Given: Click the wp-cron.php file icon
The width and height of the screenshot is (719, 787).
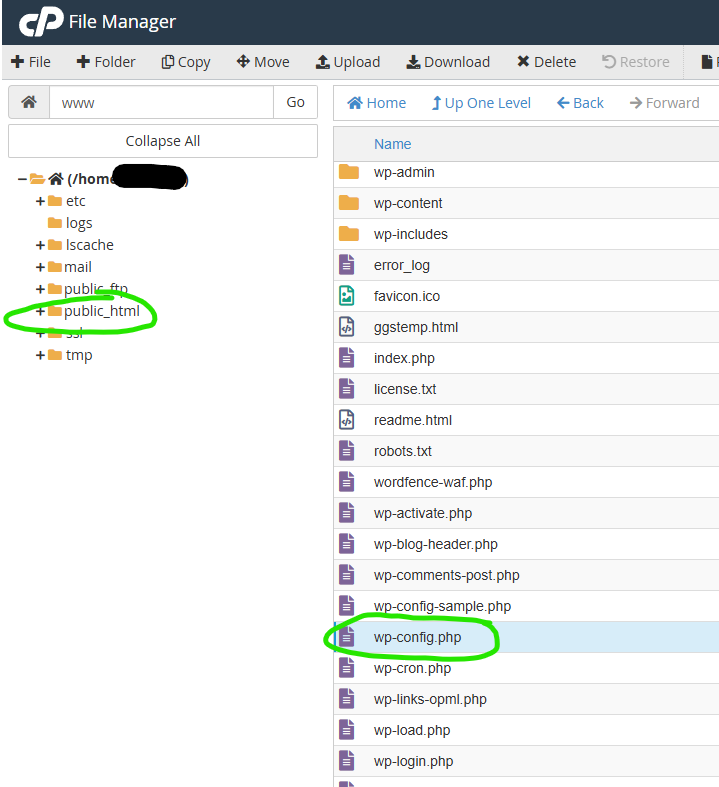Looking at the screenshot, I should tap(347, 669).
